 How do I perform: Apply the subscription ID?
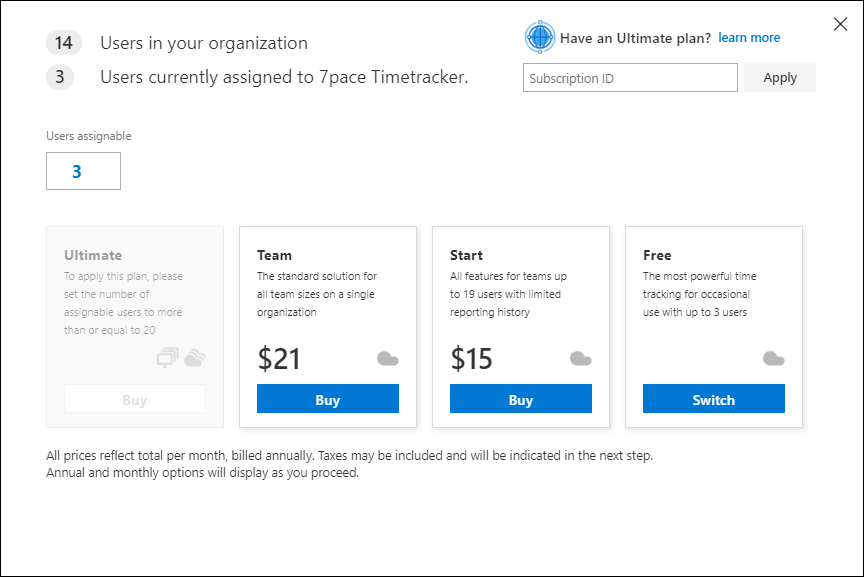[x=780, y=78]
